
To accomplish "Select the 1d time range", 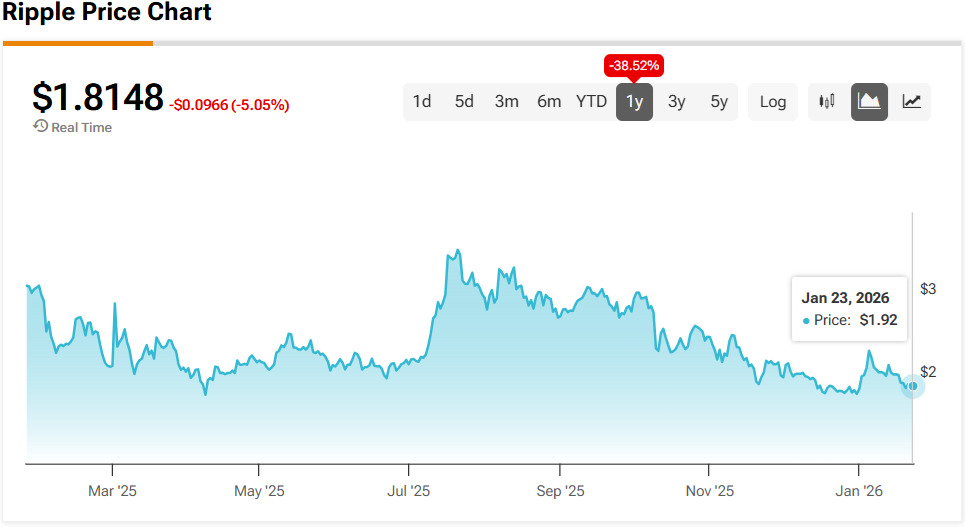I will 422,102.
